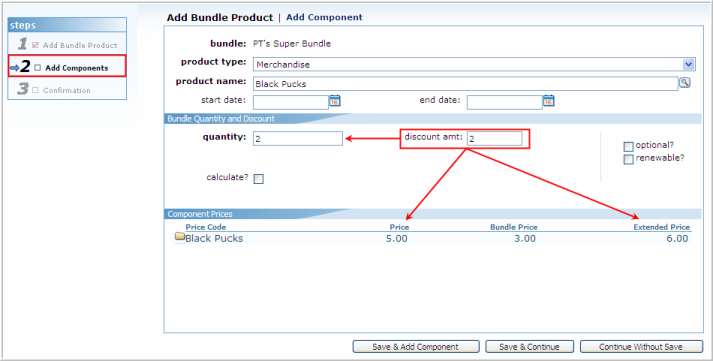Click Save & Add Component button
Image resolution: width=713 pixels, height=361 pixels.
(416, 346)
